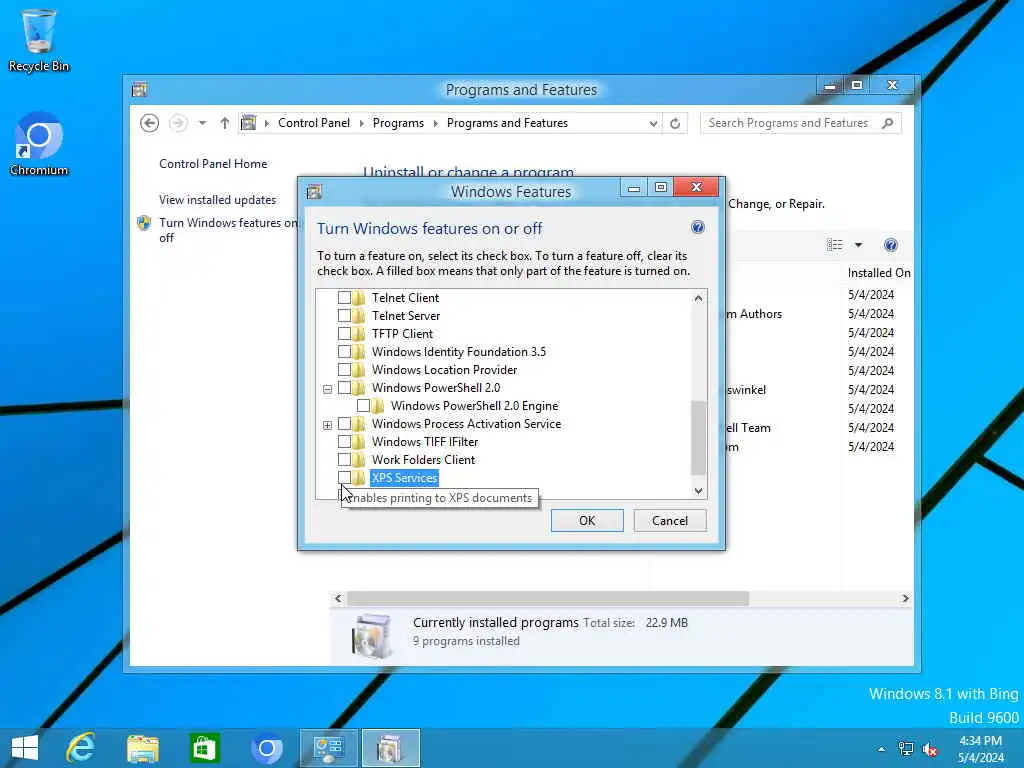Expand Windows Process Activation Service node
The height and width of the screenshot is (768, 1024).
pos(327,425)
